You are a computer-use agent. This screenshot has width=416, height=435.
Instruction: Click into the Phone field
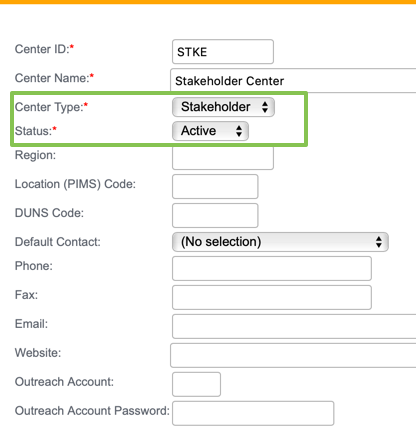(x=272, y=268)
